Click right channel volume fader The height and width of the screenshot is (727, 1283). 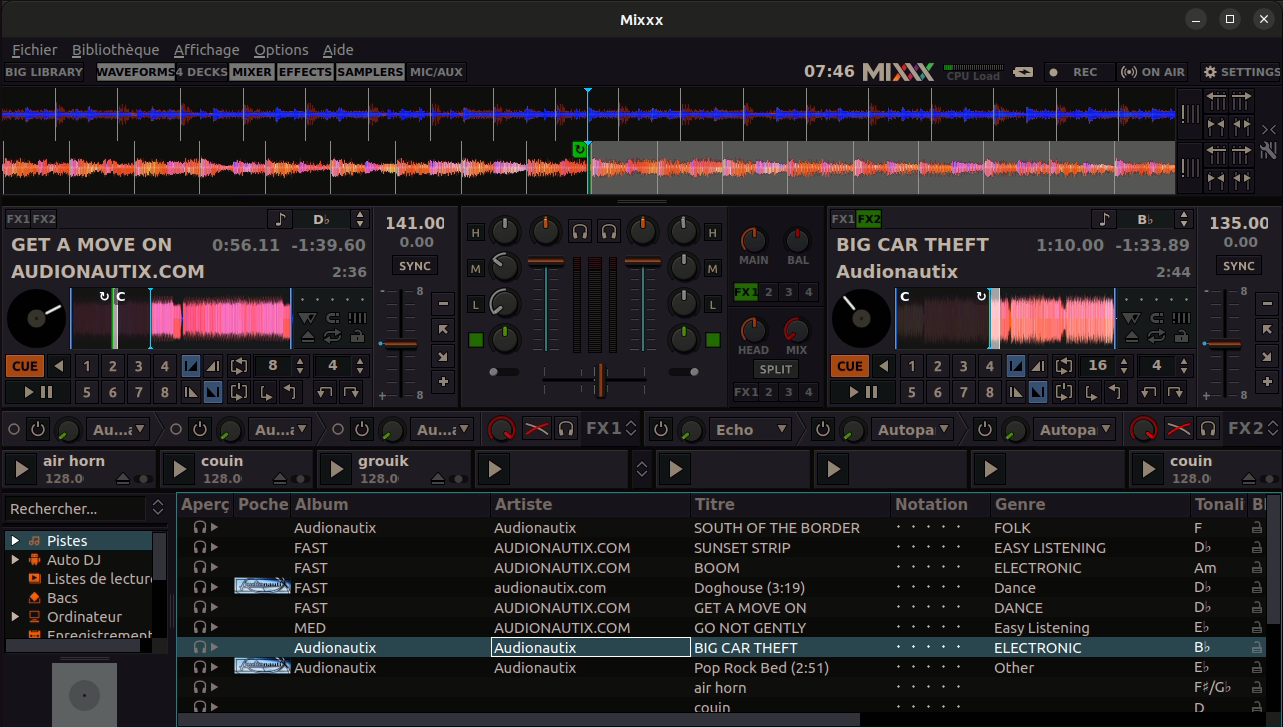[643, 303]
